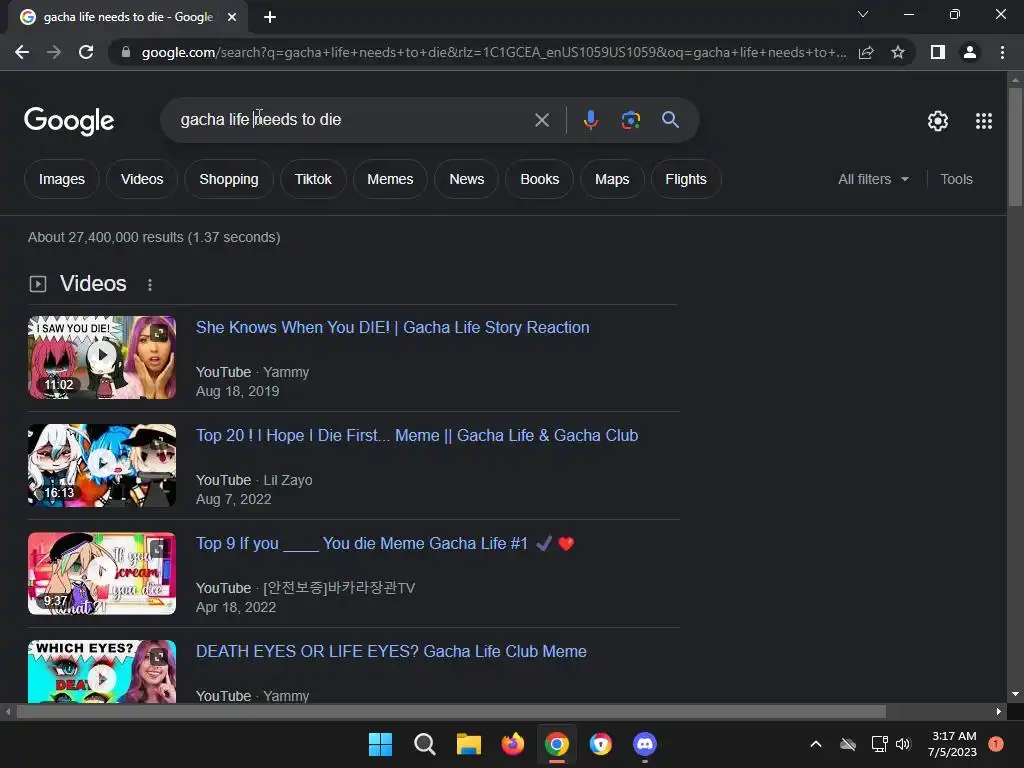Switch to the News filter

coord(466,179)
